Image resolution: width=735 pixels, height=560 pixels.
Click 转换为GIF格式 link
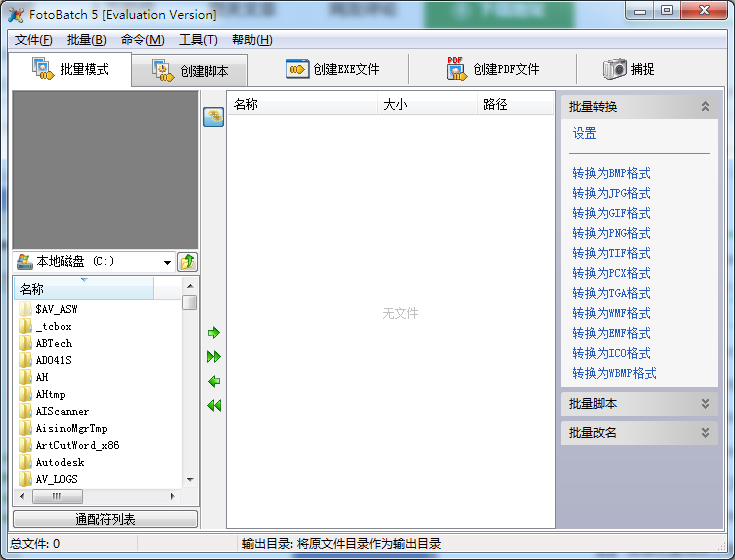611,213
